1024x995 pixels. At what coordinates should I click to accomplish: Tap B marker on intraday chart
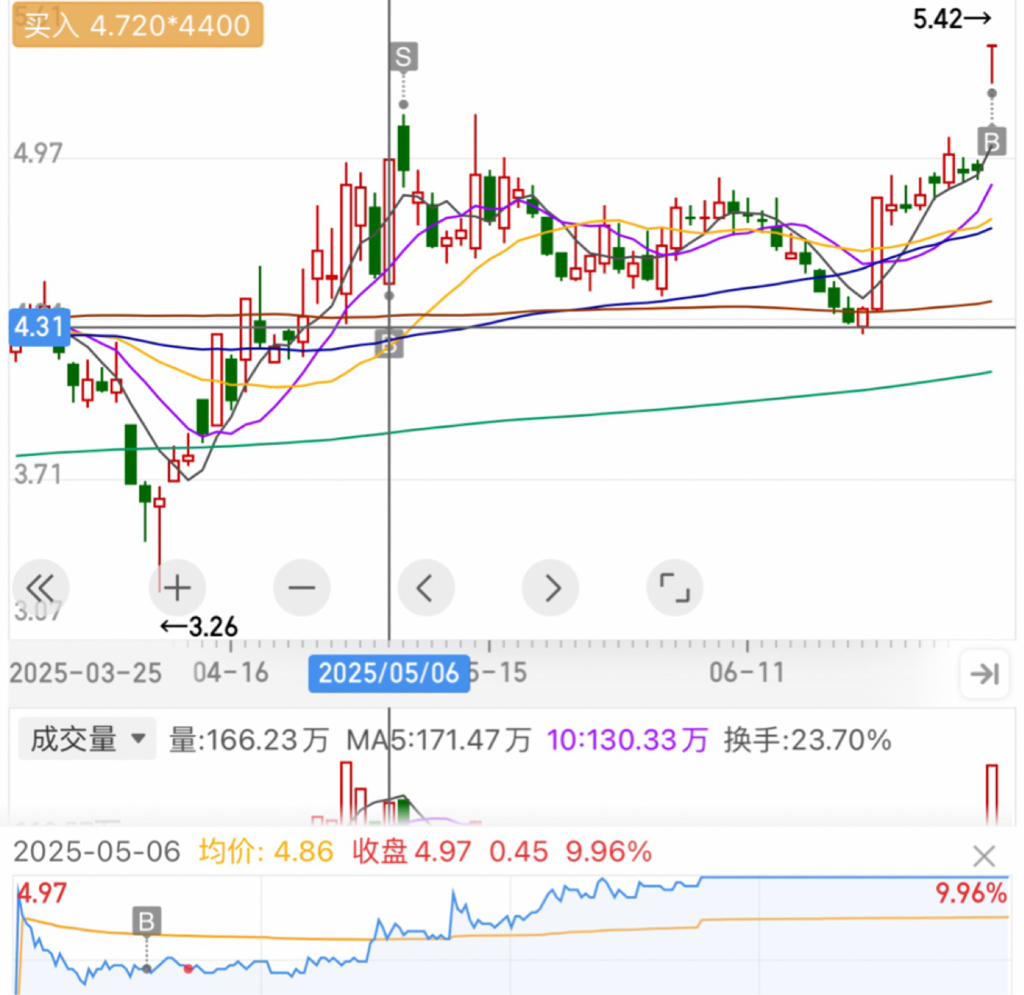(146, 921)
